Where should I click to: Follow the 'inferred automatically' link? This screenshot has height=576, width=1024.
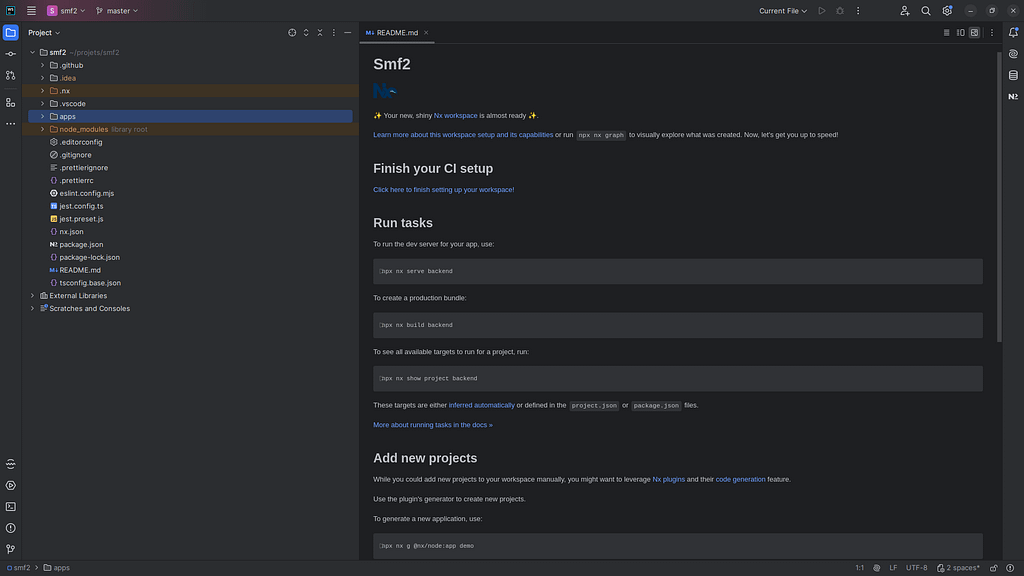[481, 406]
